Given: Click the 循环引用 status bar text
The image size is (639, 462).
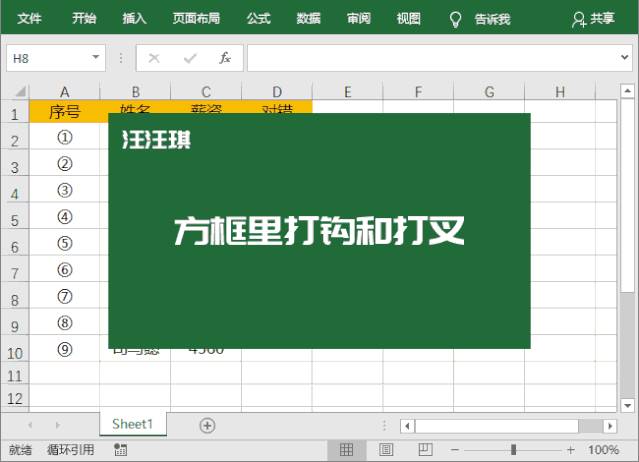Looking at the screenshot, I should (71, 450).
